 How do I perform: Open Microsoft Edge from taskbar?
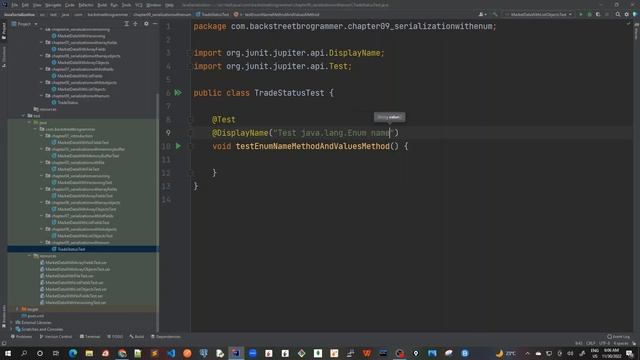[x=73, y=353]
